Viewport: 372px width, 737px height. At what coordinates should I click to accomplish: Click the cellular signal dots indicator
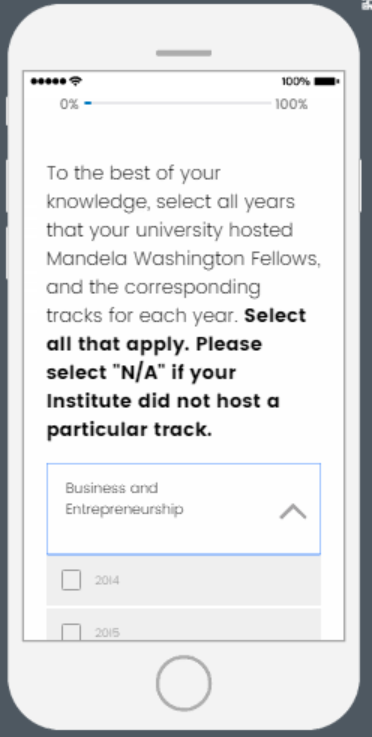(48, 82)
